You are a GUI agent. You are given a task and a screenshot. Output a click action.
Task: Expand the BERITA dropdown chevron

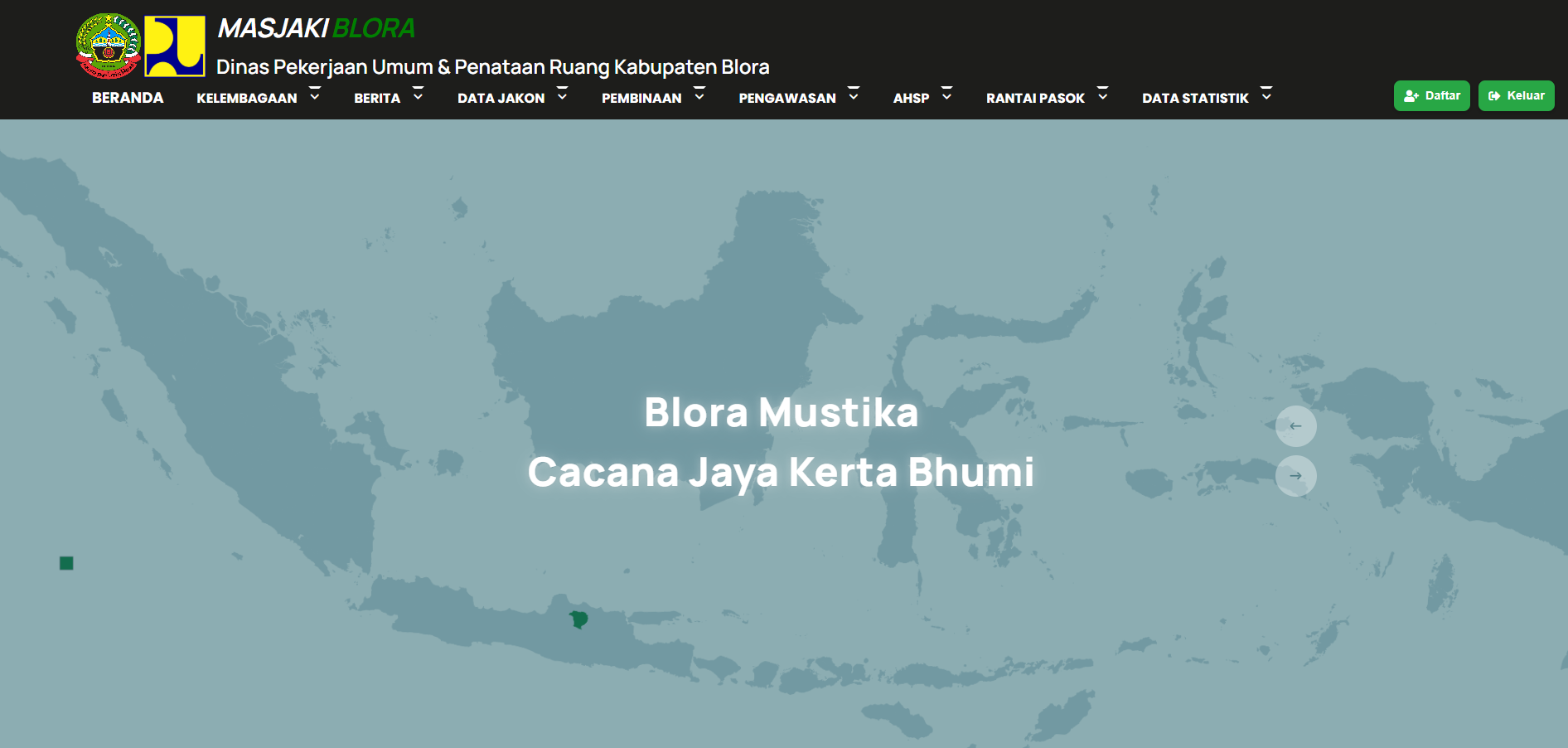[418, 96]
